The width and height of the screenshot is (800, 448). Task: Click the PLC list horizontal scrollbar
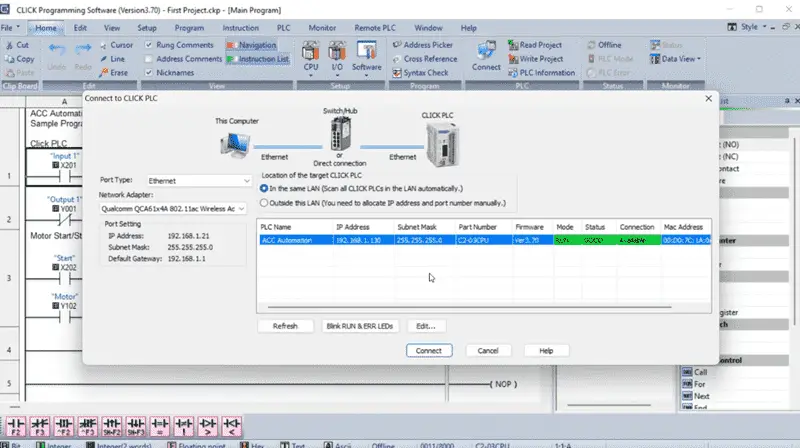point(469,307)
